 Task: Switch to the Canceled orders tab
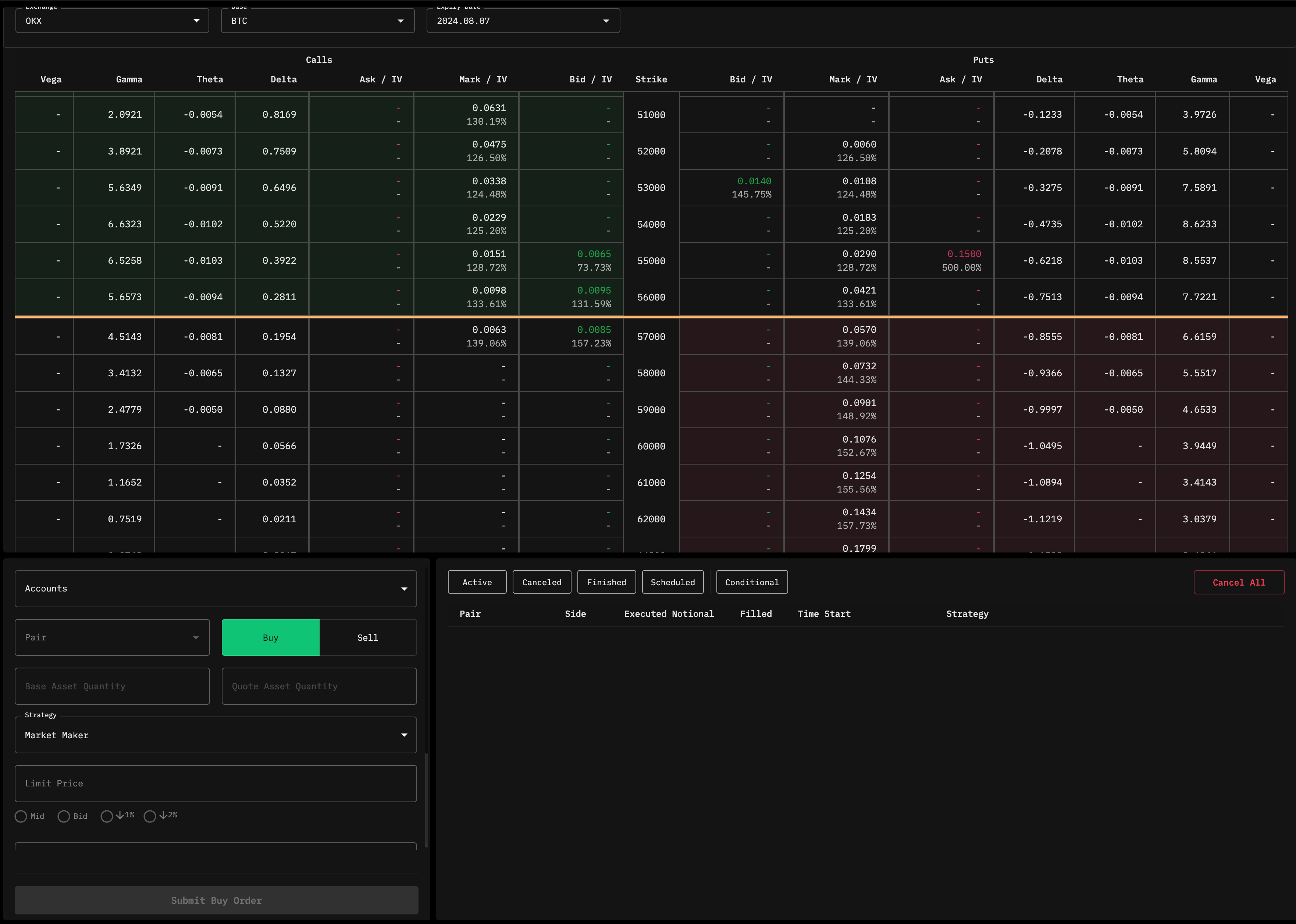pyautogui.click(x=542, y=582)
